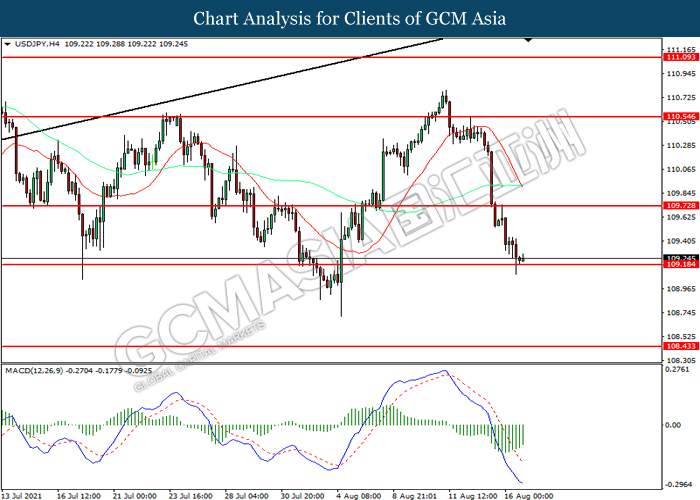
Task: Click the current price 109.245 label
Action: 680,258
